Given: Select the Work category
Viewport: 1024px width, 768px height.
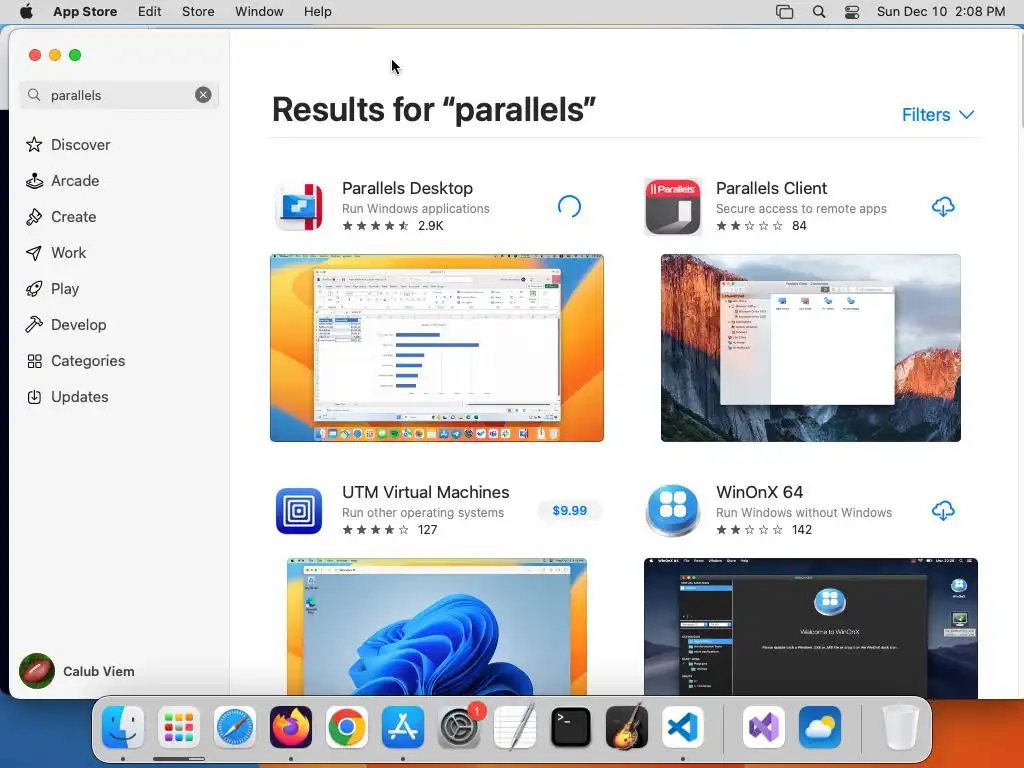Looking at the screenshot, I should tap(56, 253).
